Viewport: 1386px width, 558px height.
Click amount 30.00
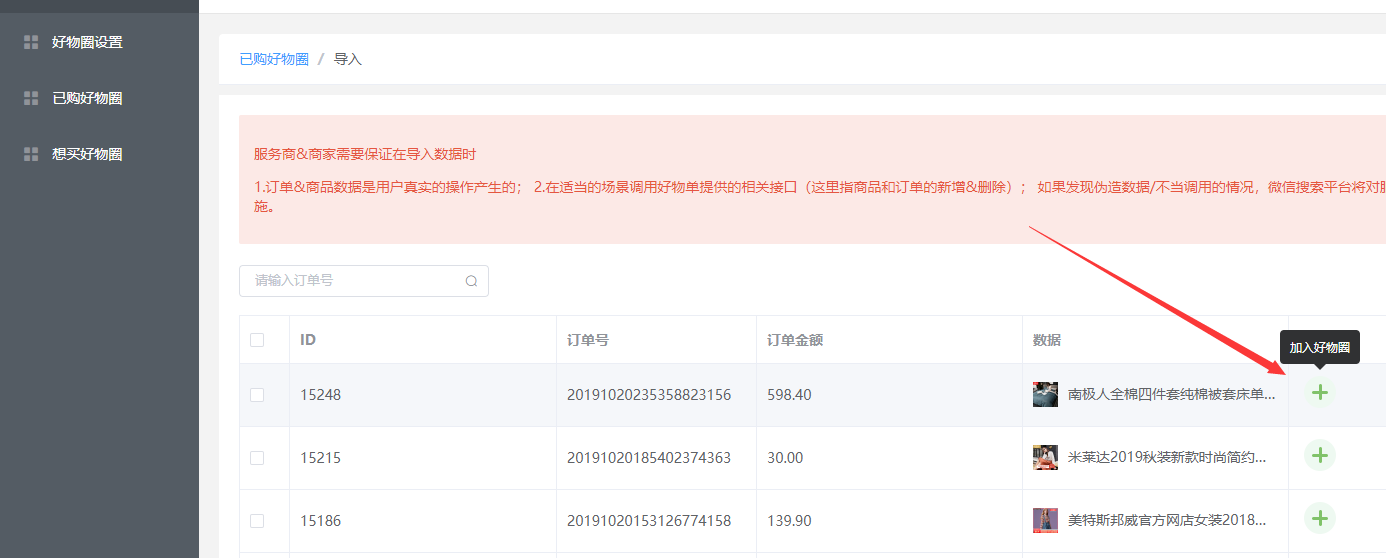point(785,458)
